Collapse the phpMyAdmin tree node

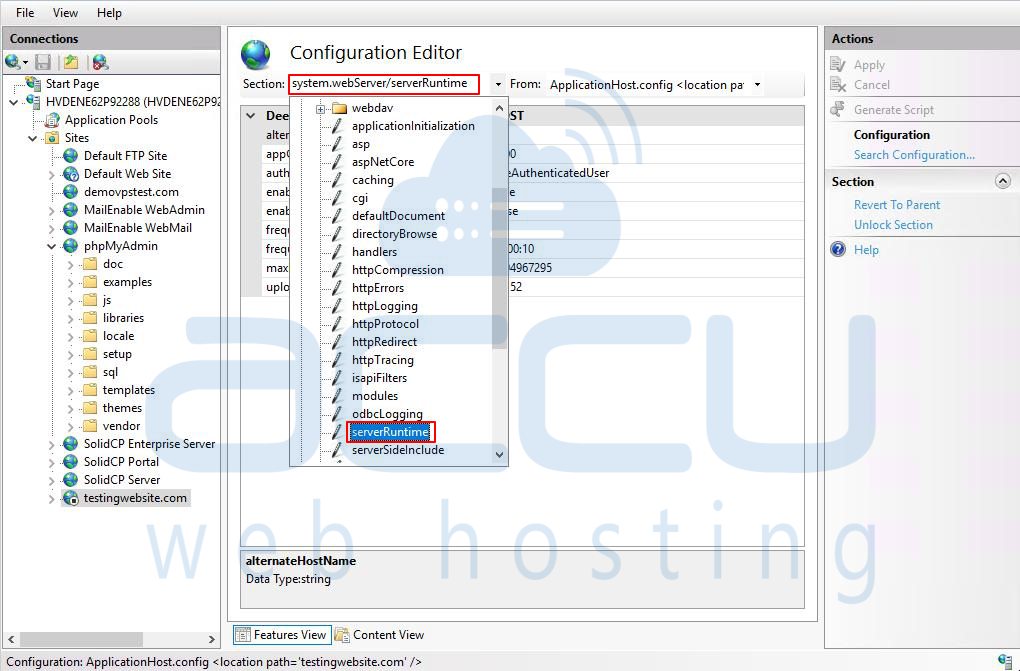tap(51, 246)
